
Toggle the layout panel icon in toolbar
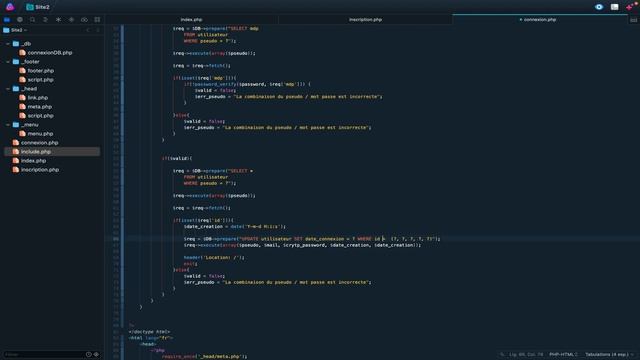pyautogui.click(x=614, y=7)
